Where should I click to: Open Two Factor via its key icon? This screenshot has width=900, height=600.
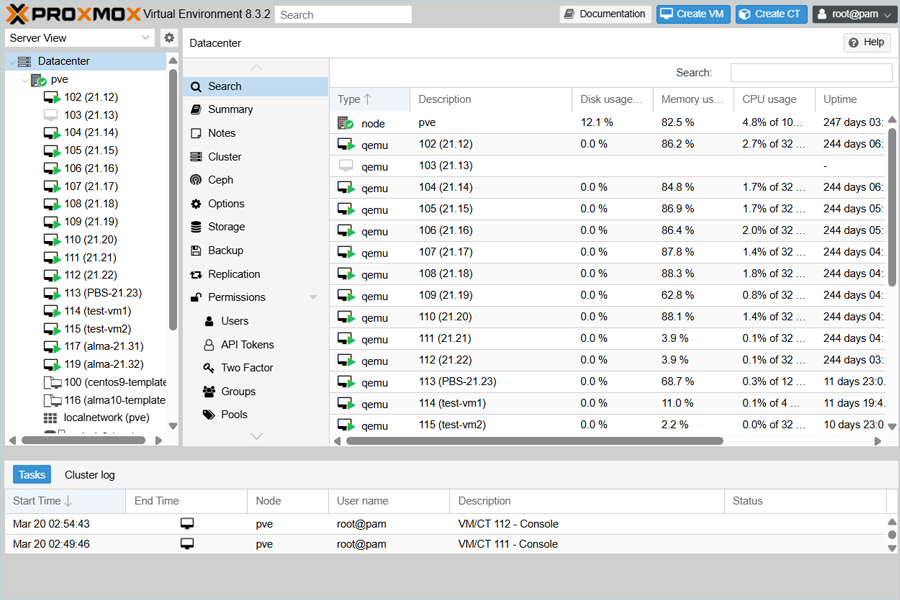point(209,368)
